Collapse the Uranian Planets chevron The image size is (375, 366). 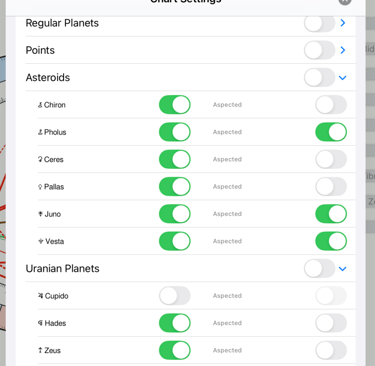(x=343, y=269)
